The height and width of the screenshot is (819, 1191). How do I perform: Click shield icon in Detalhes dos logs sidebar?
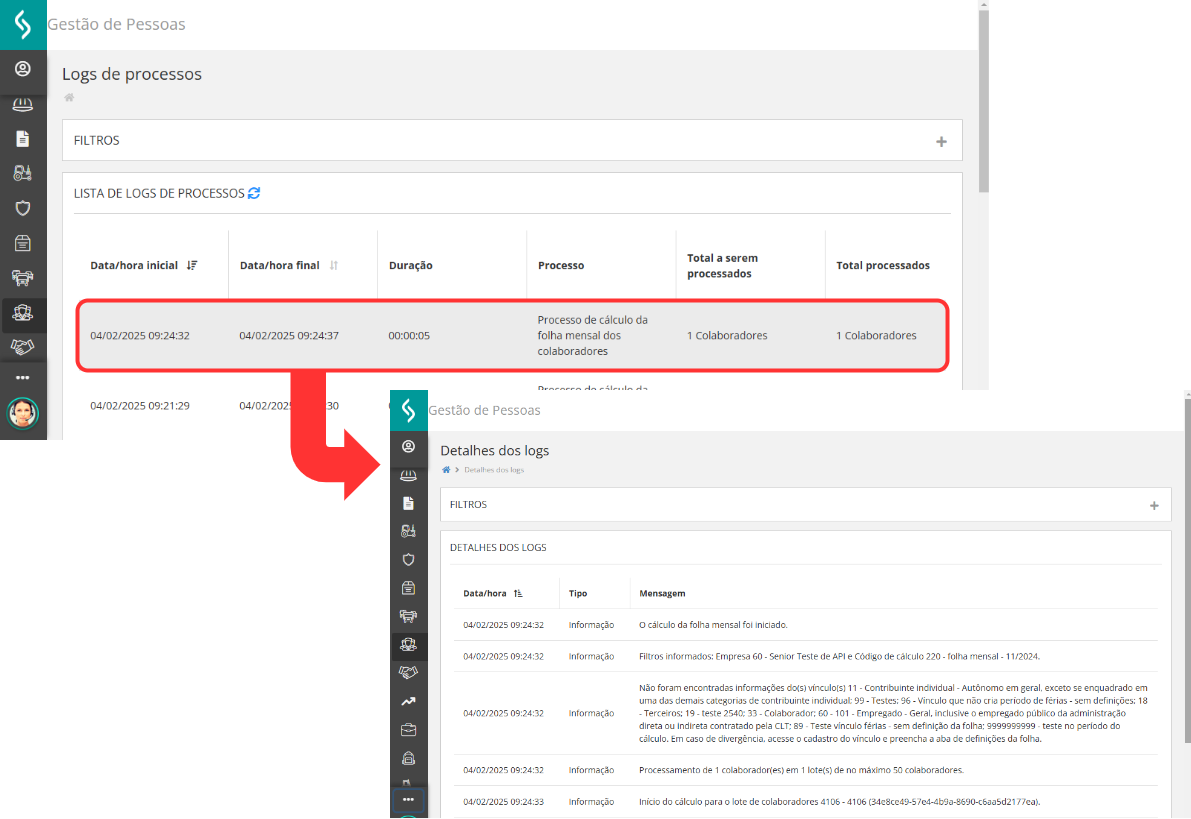tap(409, 560)
